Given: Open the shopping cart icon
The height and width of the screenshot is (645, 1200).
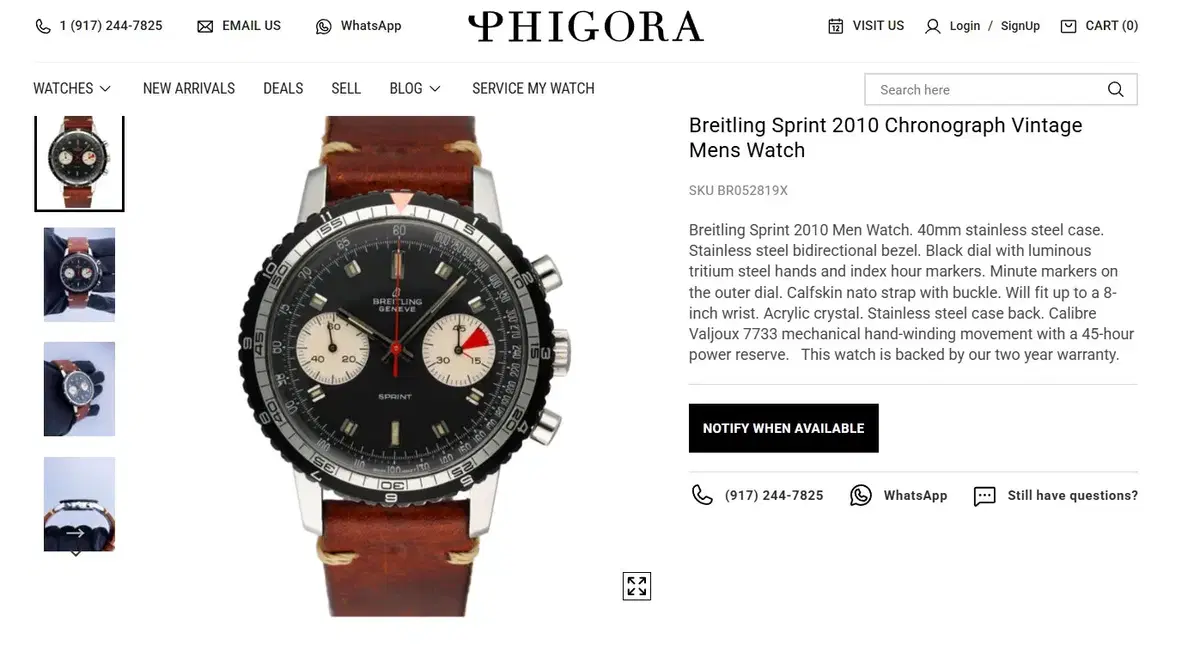Looking at the screenshot, I should click(x=1068, y=26).
